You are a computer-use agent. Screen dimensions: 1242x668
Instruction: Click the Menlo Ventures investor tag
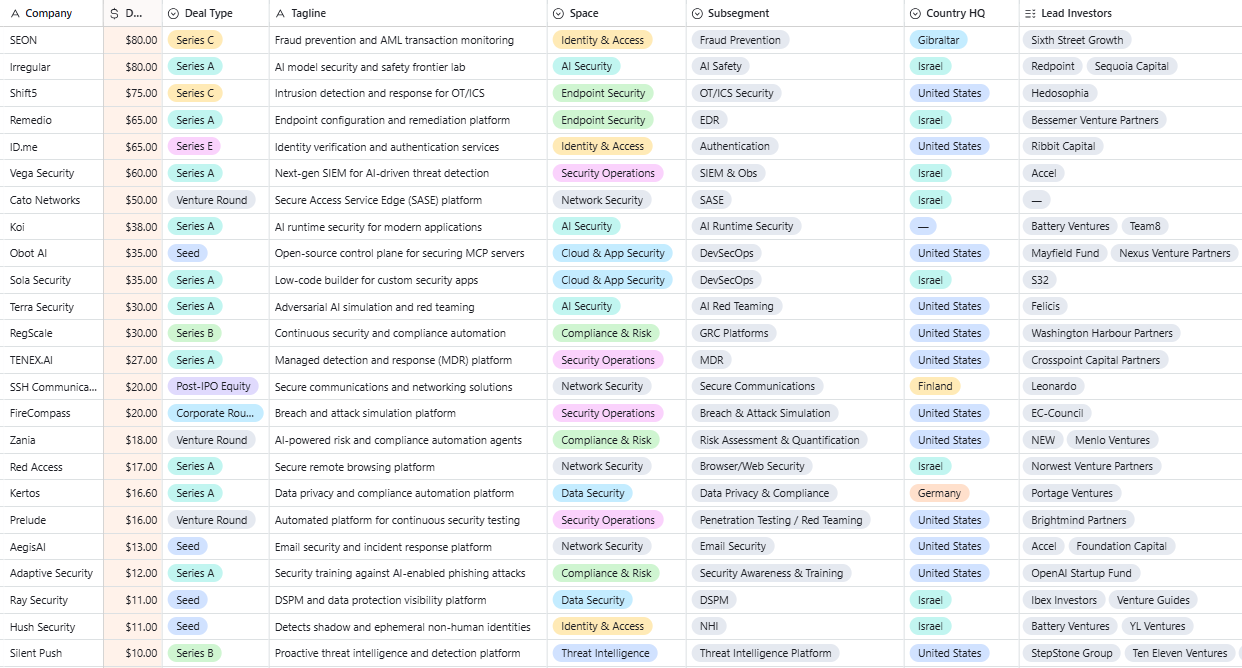[1112, 440]
